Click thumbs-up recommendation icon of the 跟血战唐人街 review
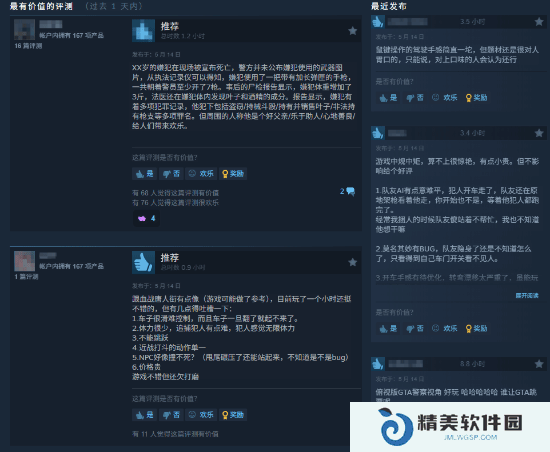550x452 pixels. pos(143,262)
